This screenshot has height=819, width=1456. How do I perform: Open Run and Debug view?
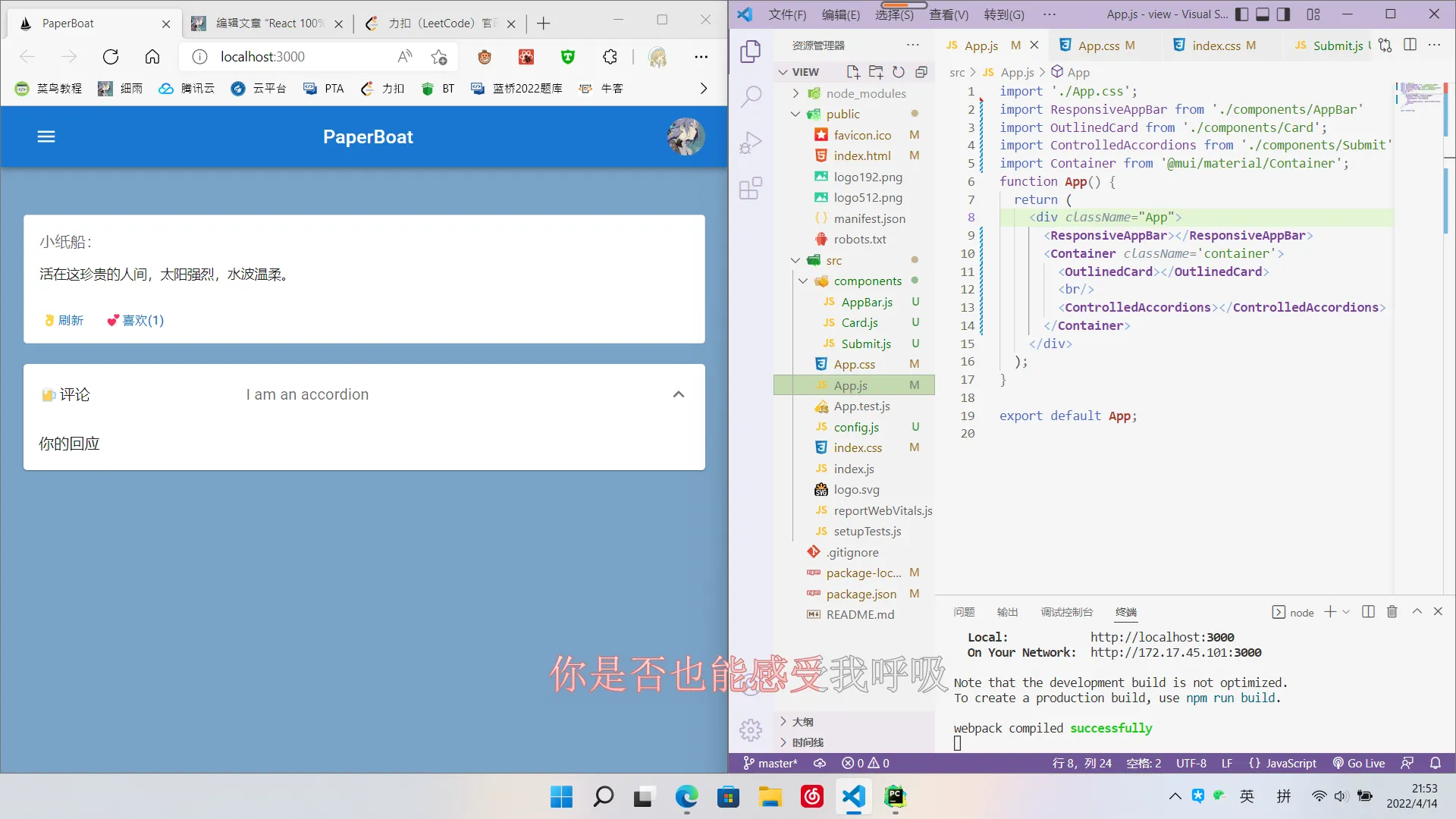tap(751, 143)
